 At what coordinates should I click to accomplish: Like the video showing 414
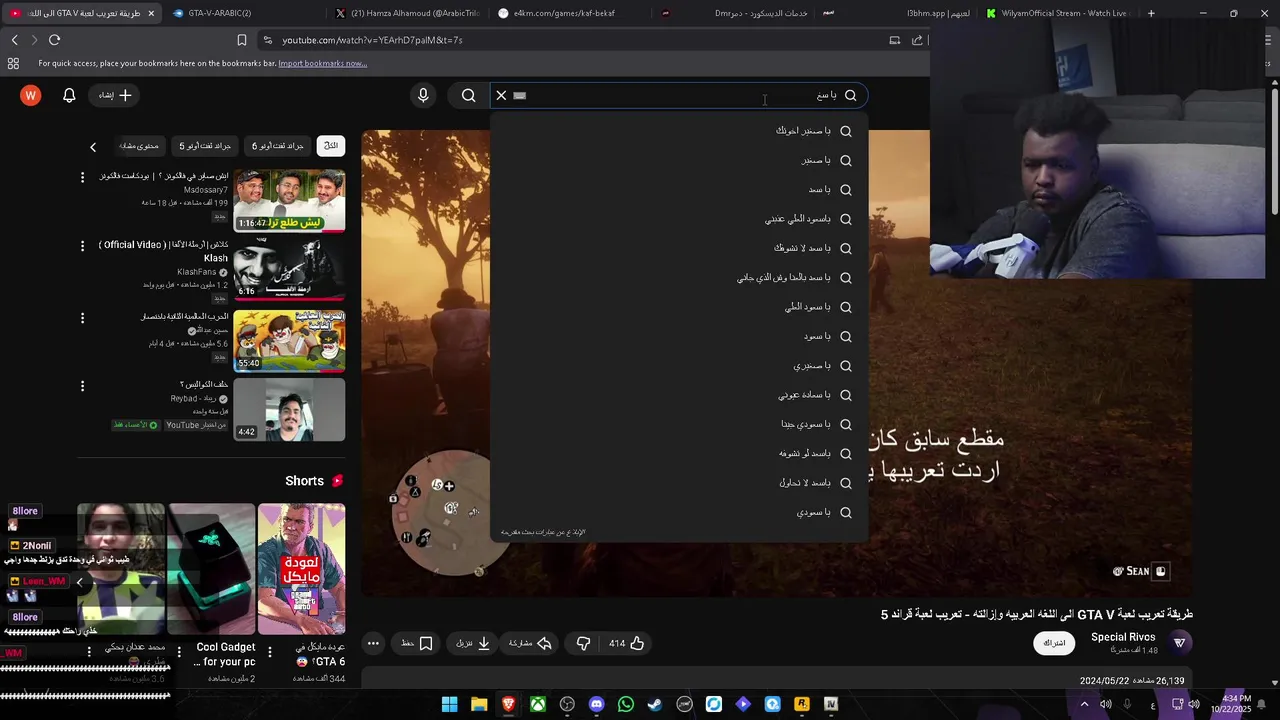(x=627, y=643)
